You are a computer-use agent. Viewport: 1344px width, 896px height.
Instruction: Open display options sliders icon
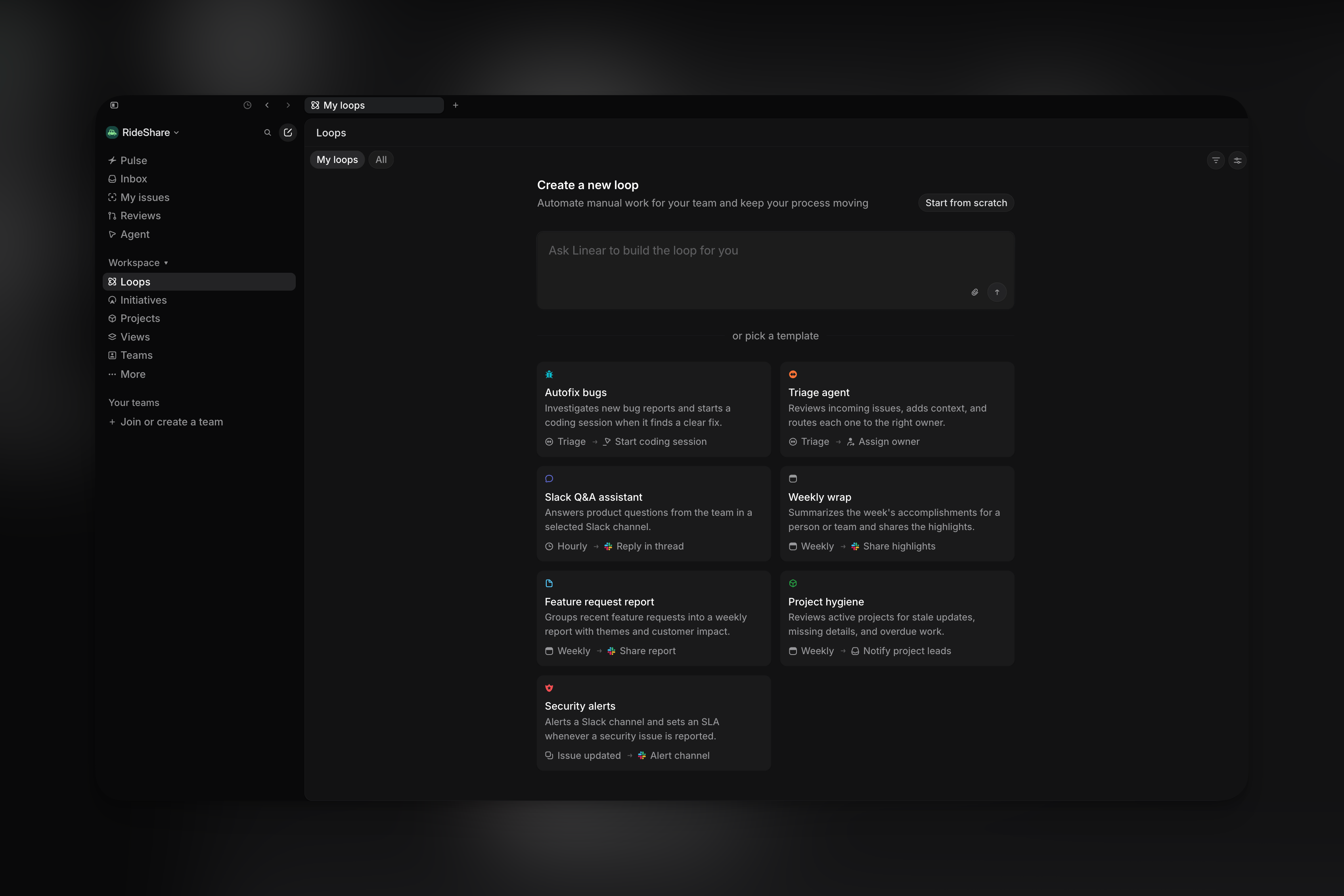point(1238,161)
